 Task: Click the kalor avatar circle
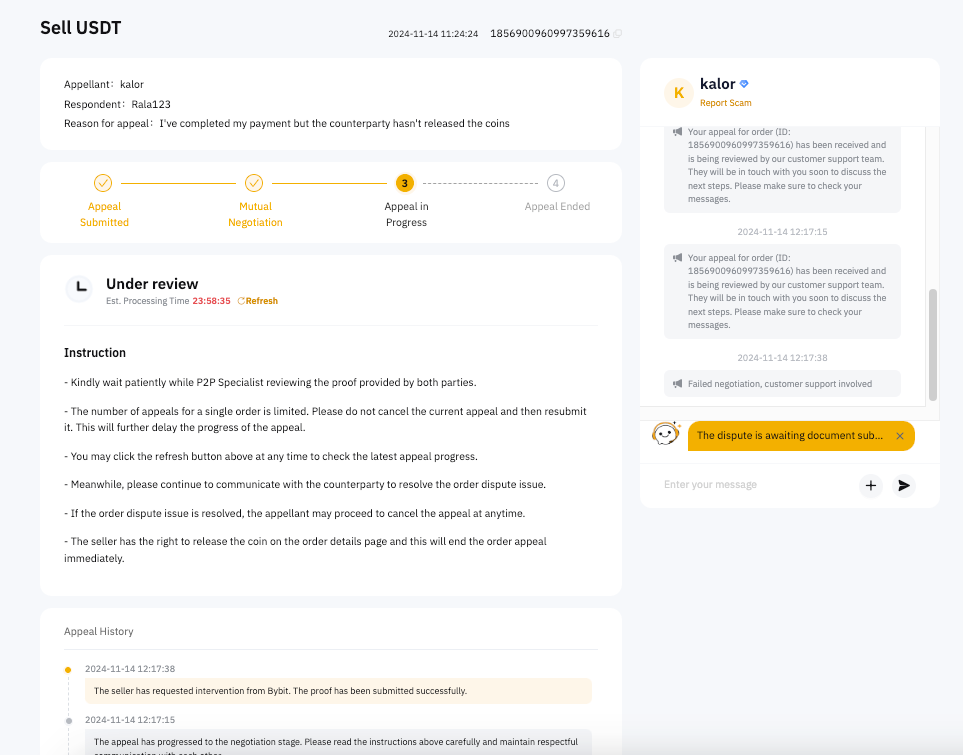(679, 93)
